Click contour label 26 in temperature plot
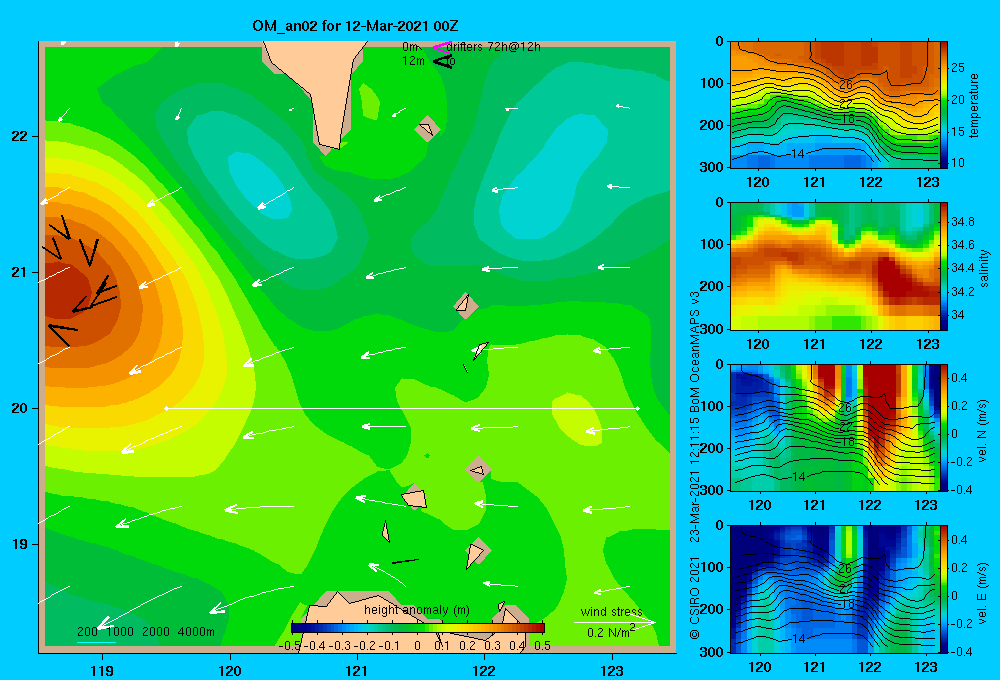The width and height of the screenshot is (1000, 680). [845, 85]
